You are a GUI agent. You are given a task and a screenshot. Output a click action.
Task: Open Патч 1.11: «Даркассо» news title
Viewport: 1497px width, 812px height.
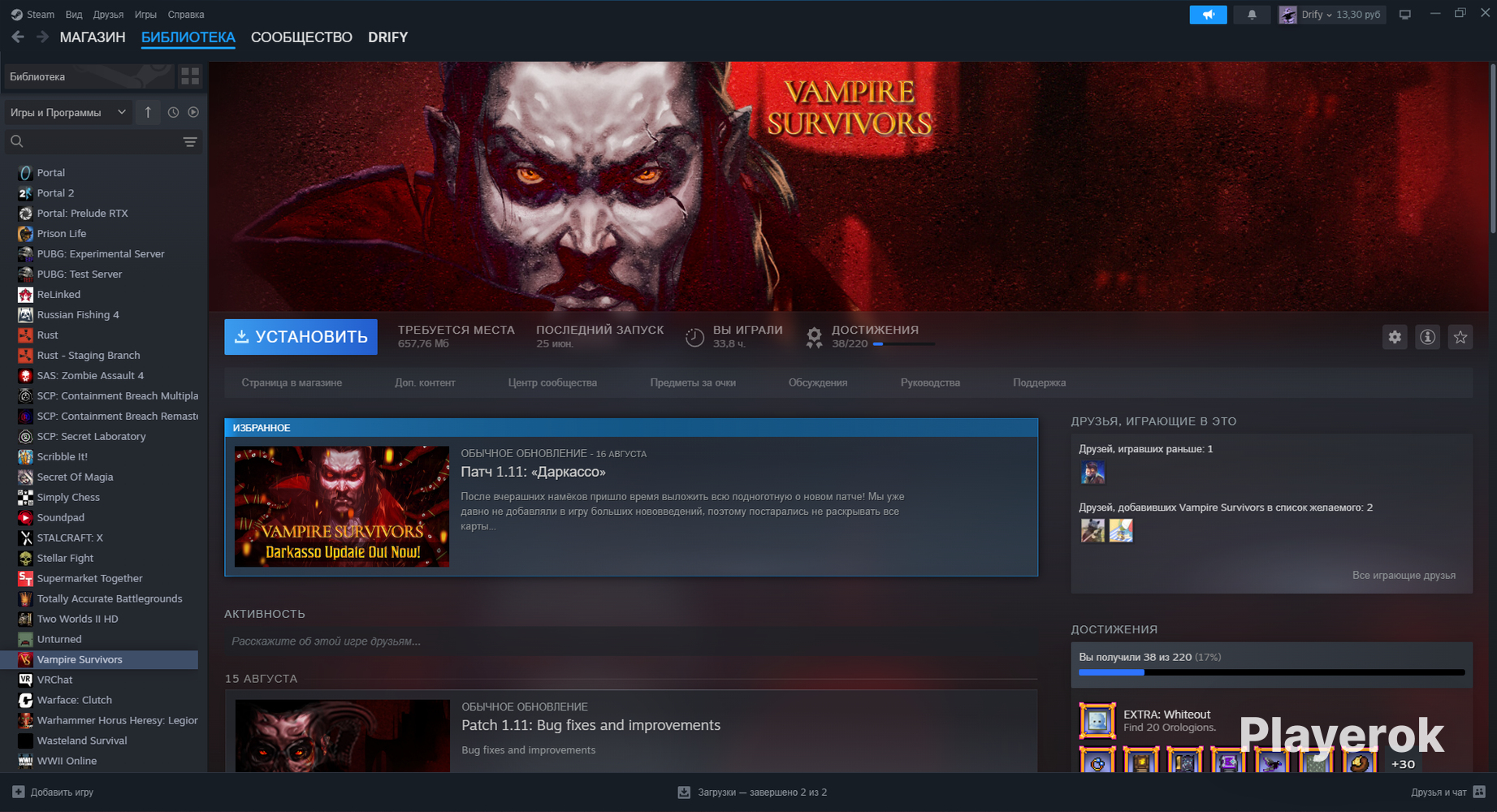pyautogui.click(x=533, y=473)
